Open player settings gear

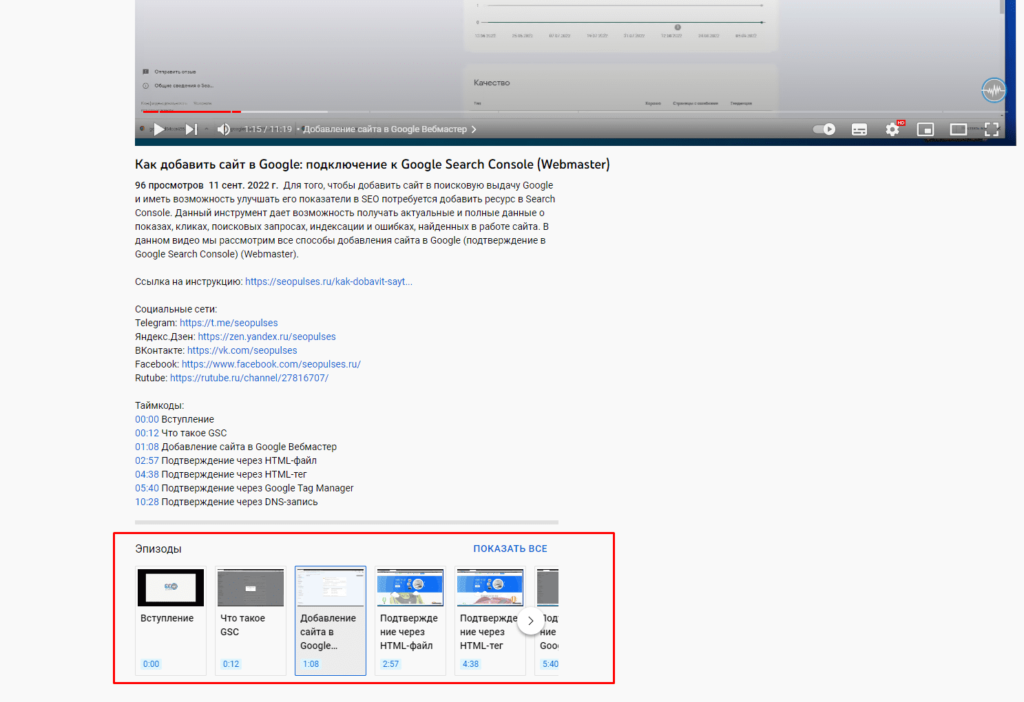point(892,129)
